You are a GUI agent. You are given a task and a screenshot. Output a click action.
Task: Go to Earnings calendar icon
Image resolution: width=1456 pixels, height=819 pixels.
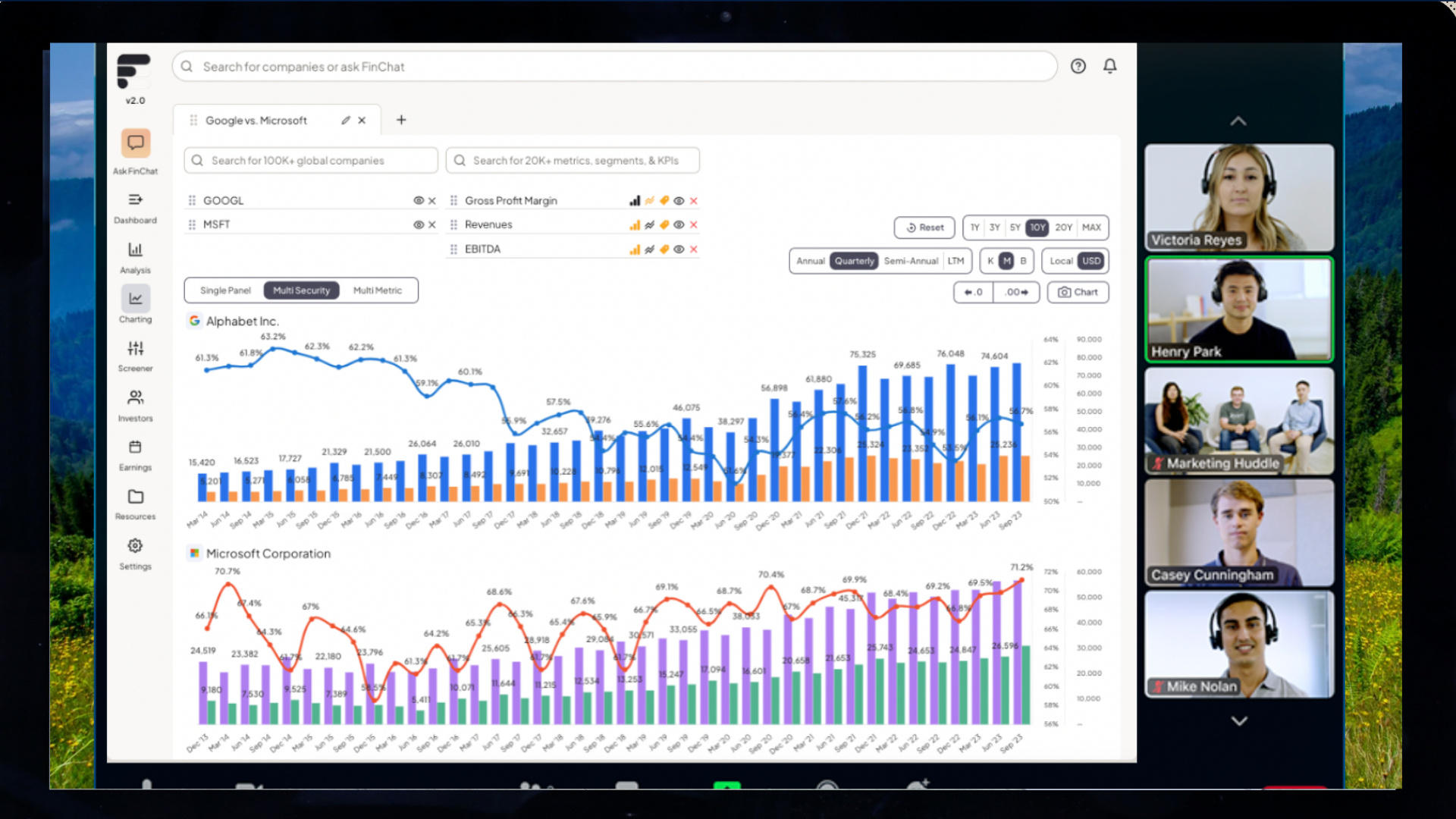pos(135,447)
